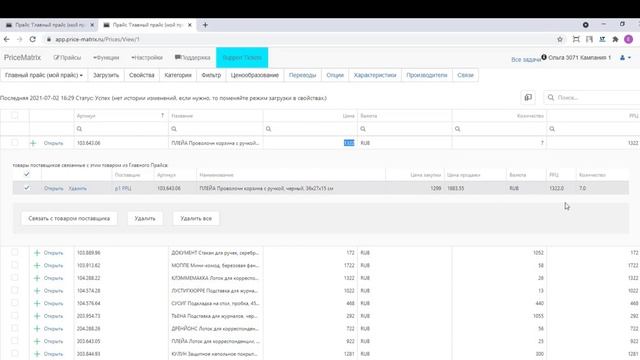The width and height of the screenshot is (640, 360).
Task: Switch to the Связи tab
Action: point(465,75)
